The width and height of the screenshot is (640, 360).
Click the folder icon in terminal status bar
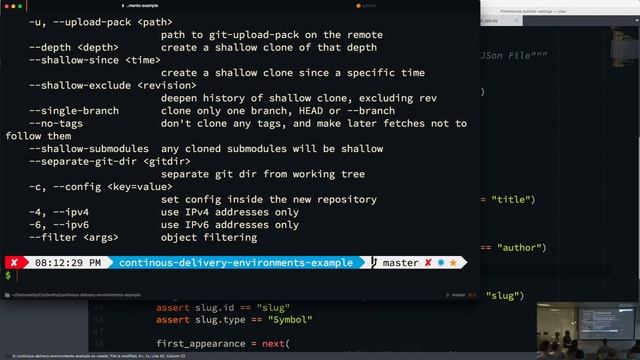tap(7, 295)
